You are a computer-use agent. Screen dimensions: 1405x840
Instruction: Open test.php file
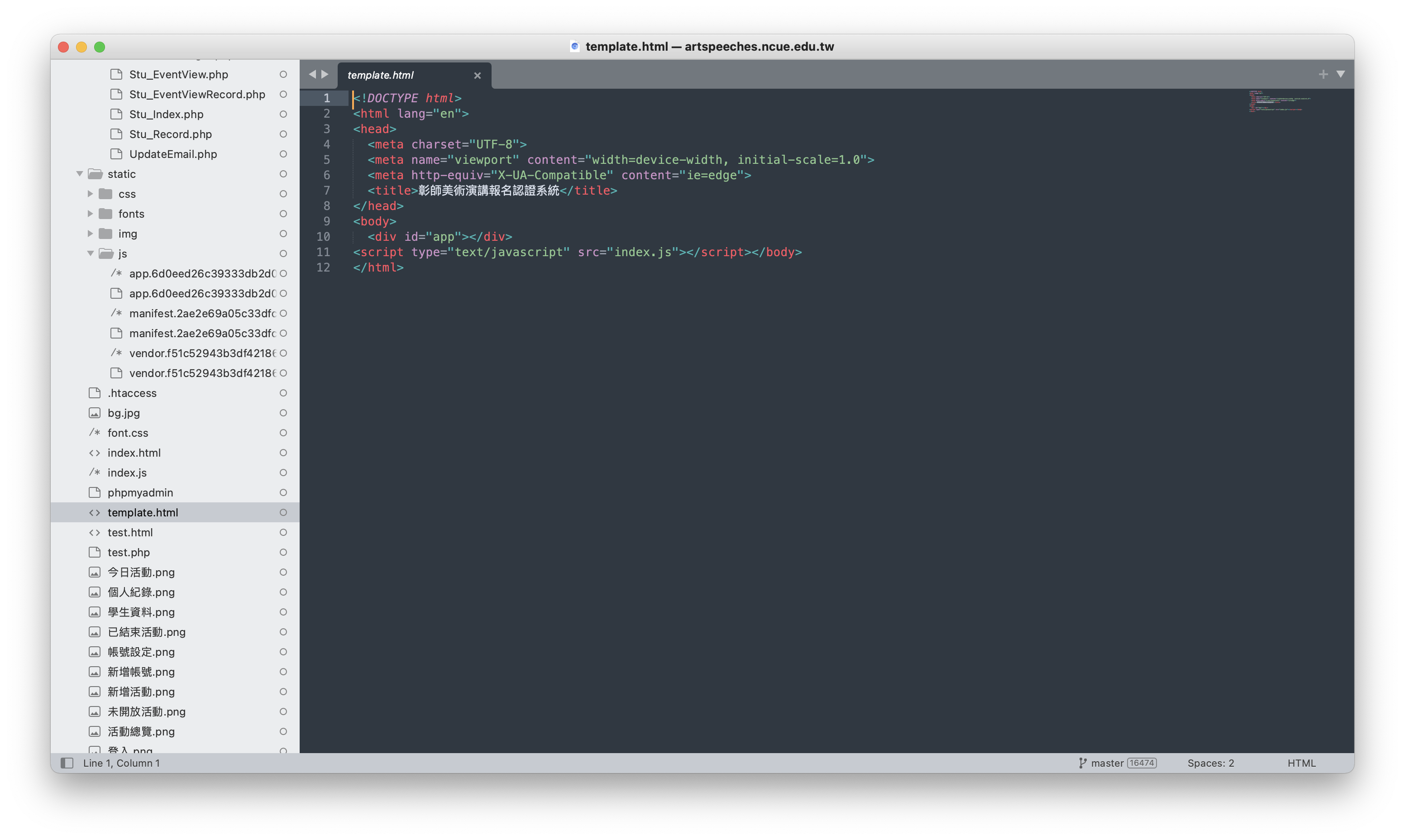[129, 552]
